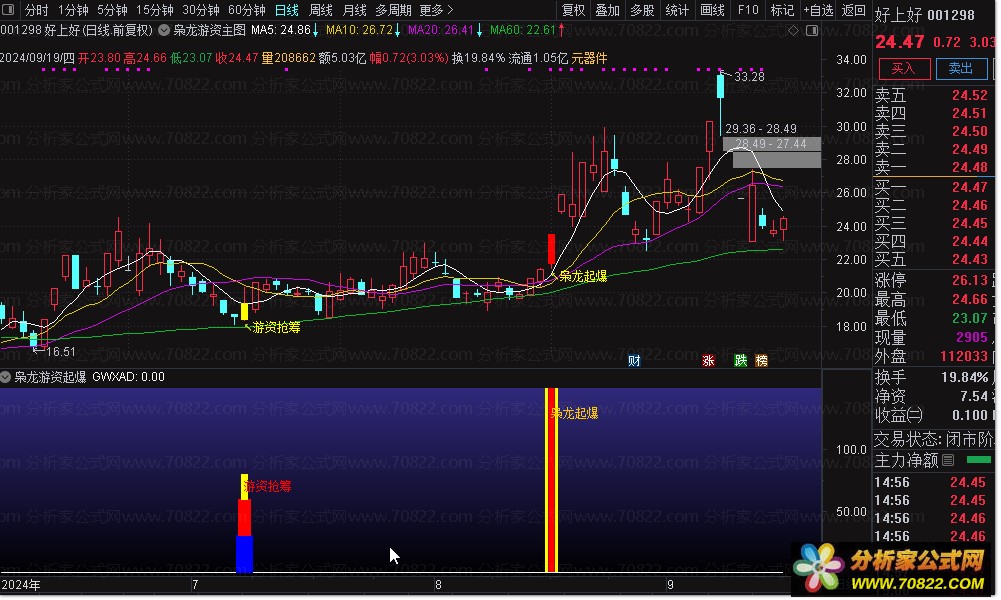Click the 枭龙起爆 label on the main chart
This screenshot has width=1001, height=600.
(x=583, y=276)
